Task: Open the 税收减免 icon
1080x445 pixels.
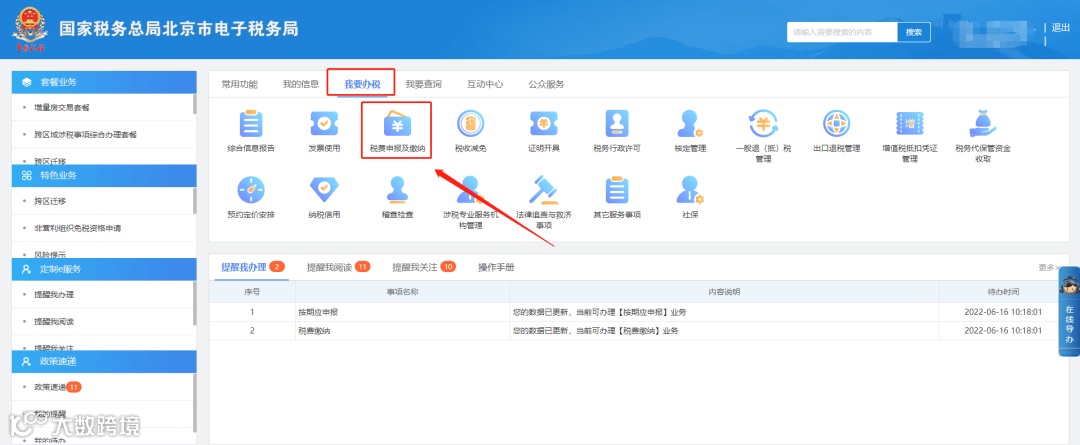Action: pos(470,125)
